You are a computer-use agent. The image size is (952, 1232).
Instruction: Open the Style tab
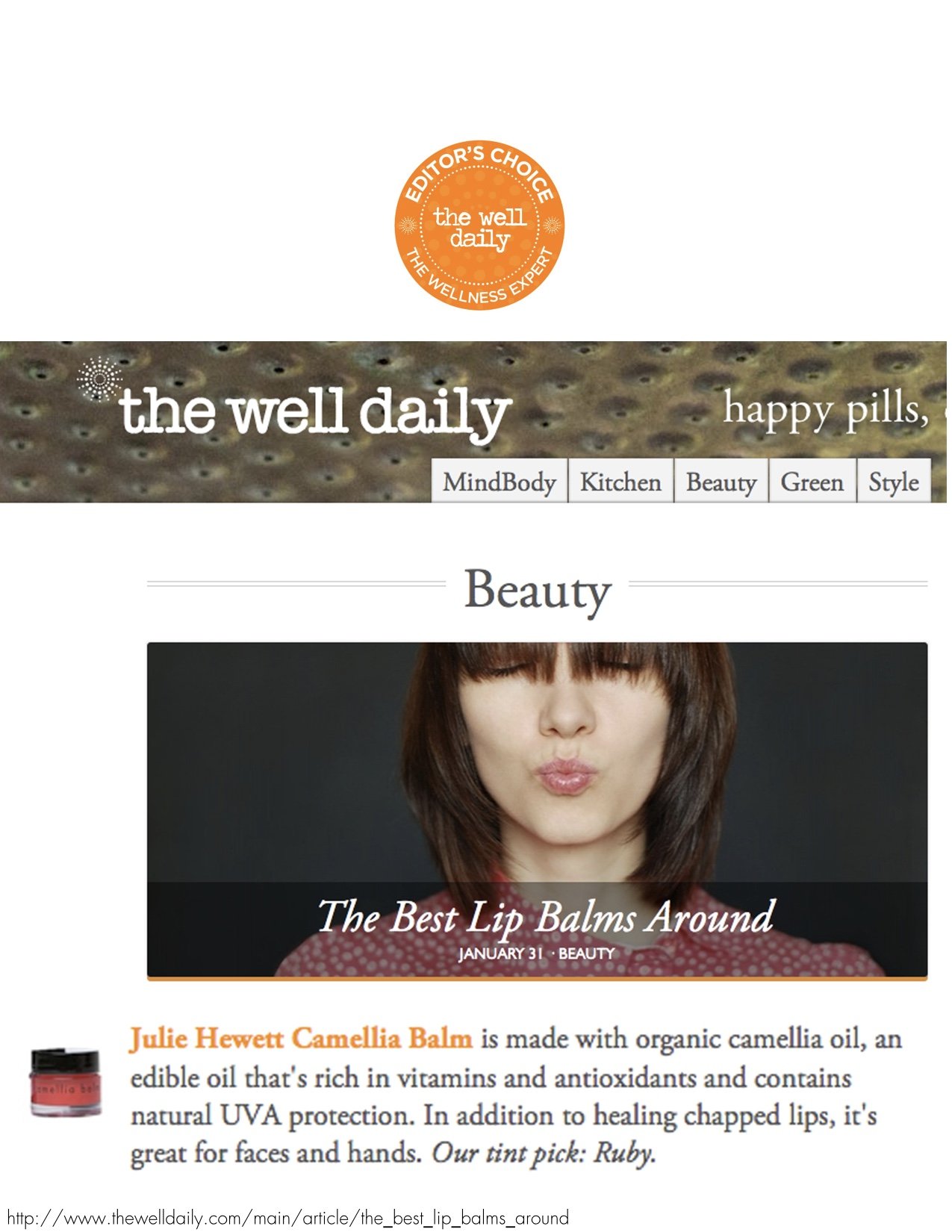pos(893,482)
